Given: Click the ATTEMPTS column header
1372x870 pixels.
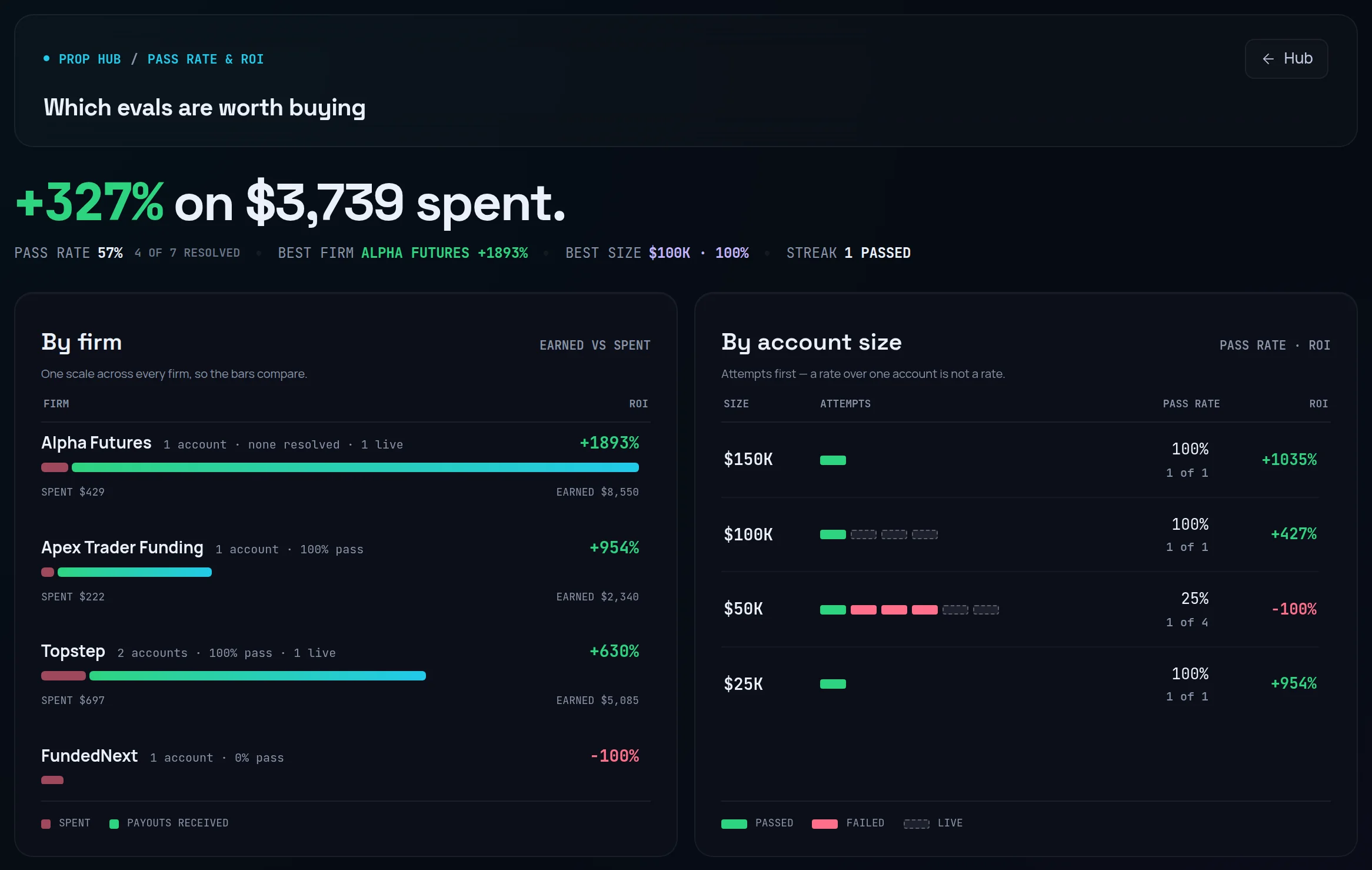Looking at the screenshot, I should click(x=845, y=404).
